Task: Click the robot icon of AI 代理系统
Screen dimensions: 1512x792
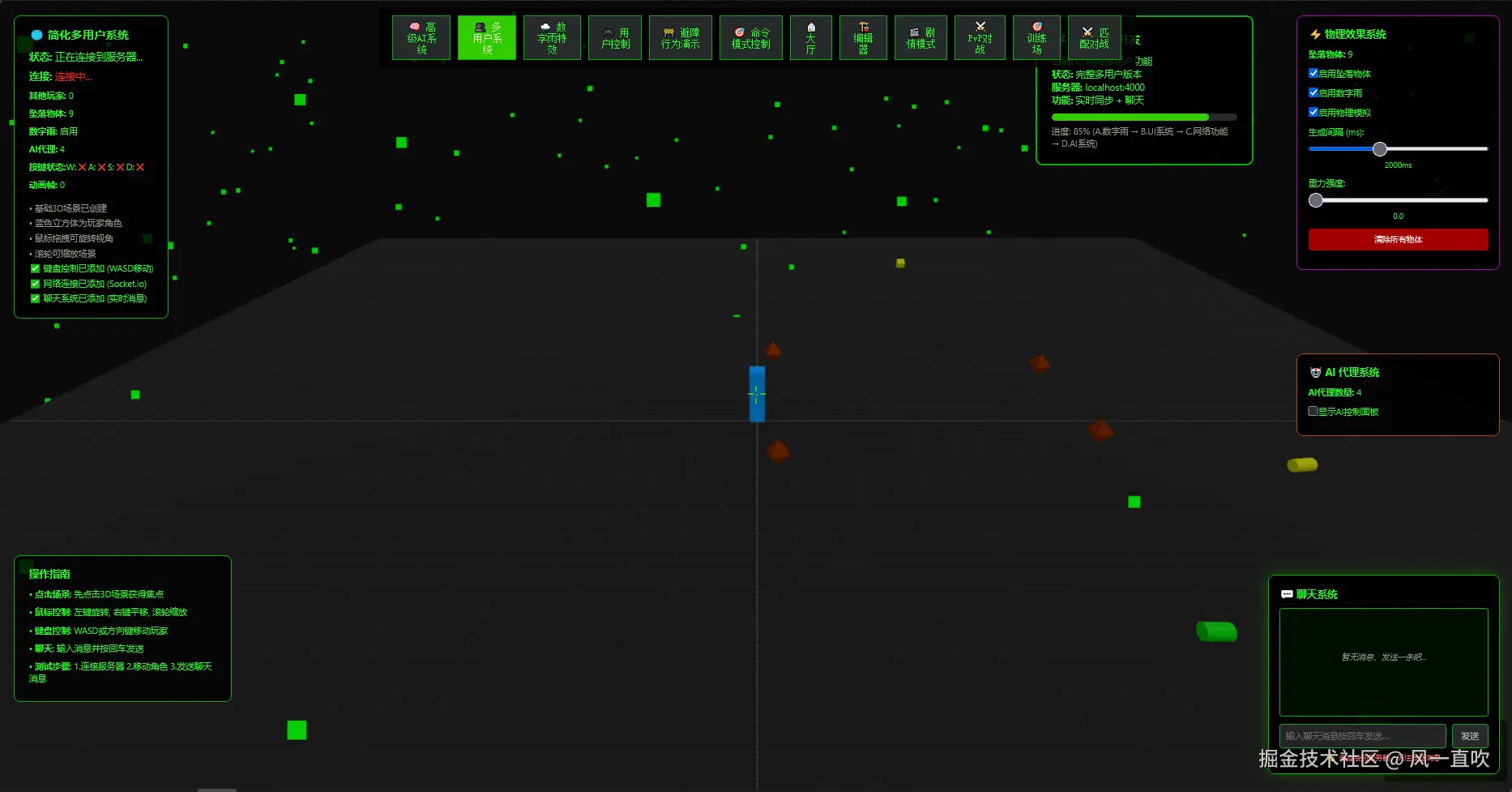Action: point(1315,372)
